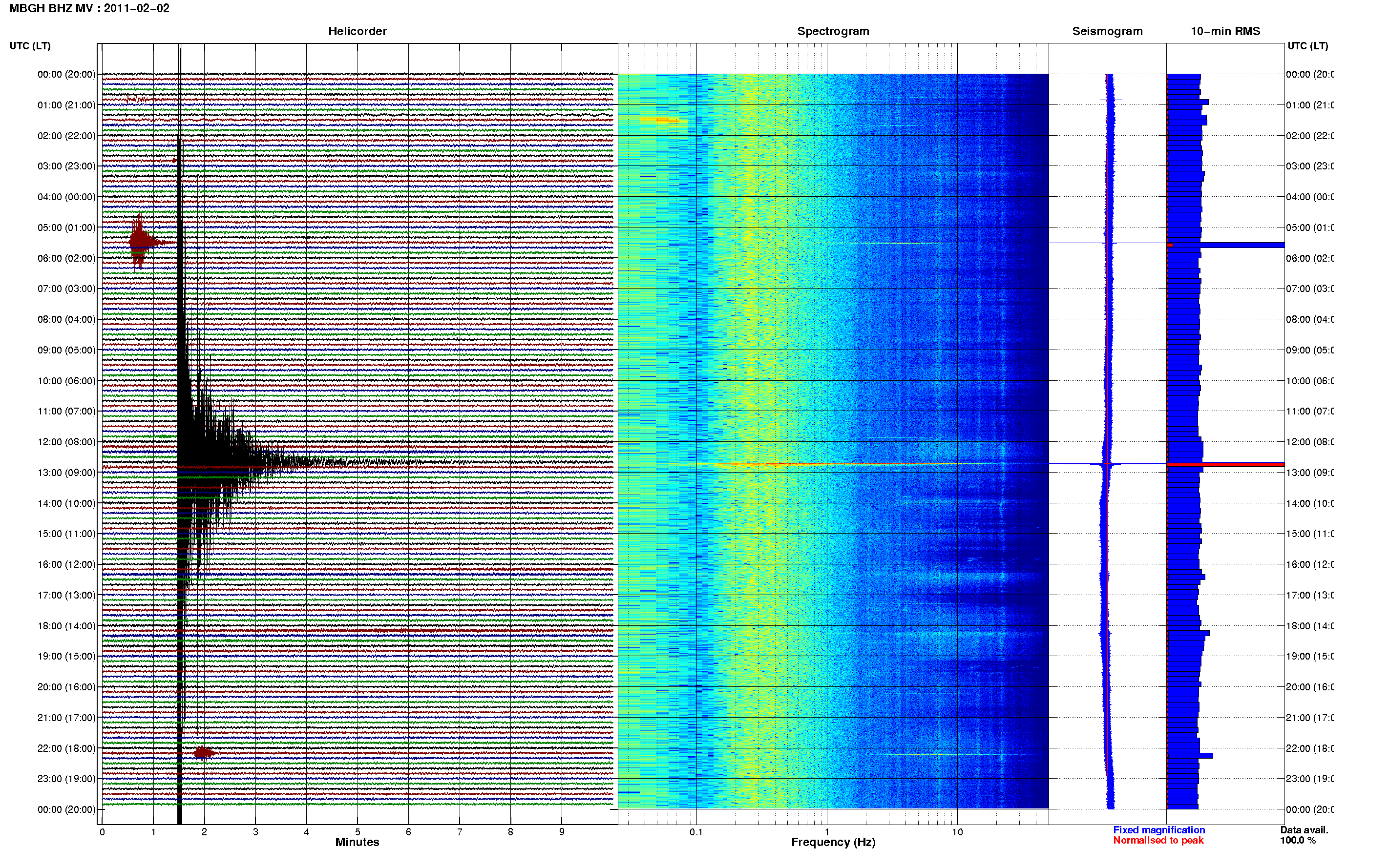Click the plot title 'MBGH BHZ MV : 2011-02-02'
1389x868 pixels.
coord(89,9)
